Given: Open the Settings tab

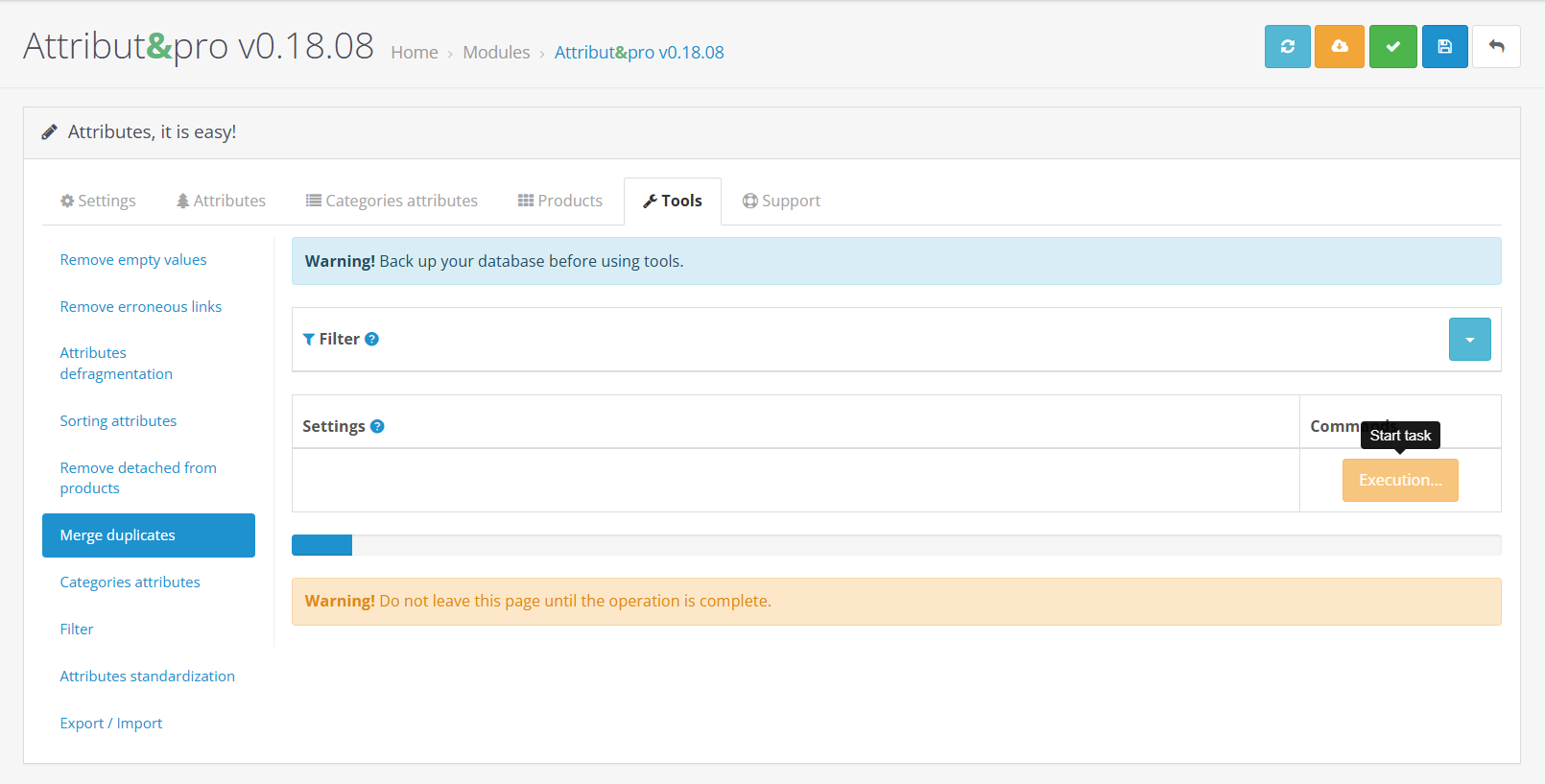Looking at the screenshot, I should tap(98, 201).
